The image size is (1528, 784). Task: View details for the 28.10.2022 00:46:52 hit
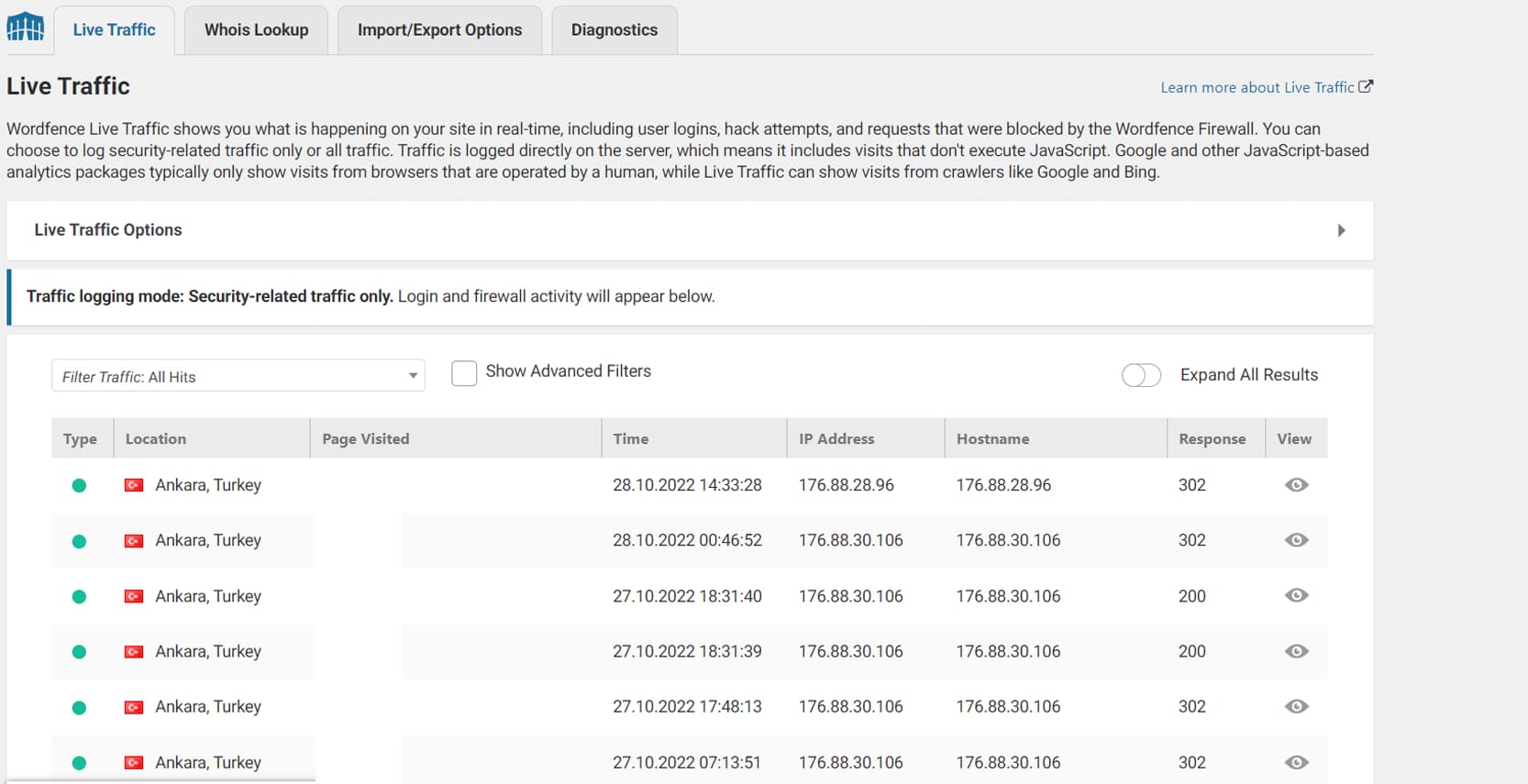(x=1296, y=540)
